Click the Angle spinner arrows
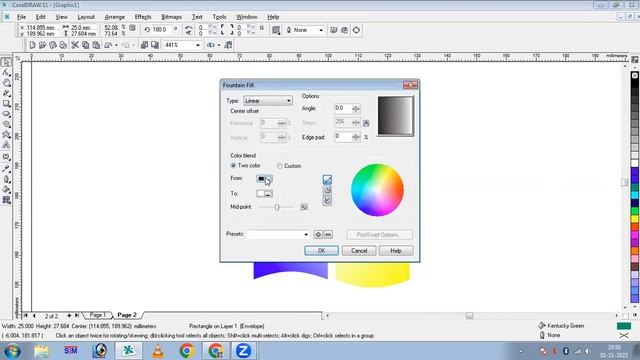640x360 pixels. (x=356, y=109)
